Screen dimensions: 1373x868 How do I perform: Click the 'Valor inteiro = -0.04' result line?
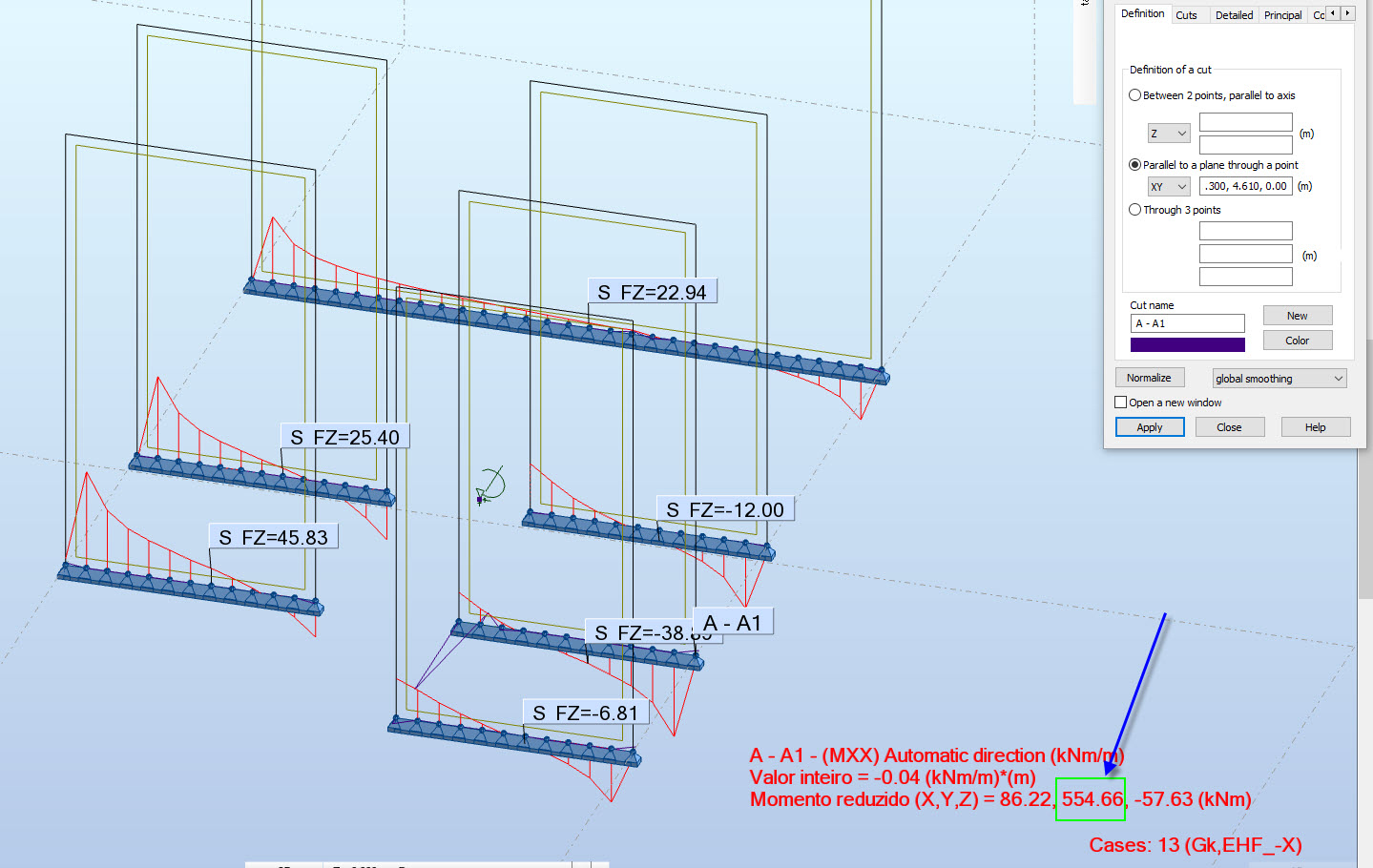(892, 777)
